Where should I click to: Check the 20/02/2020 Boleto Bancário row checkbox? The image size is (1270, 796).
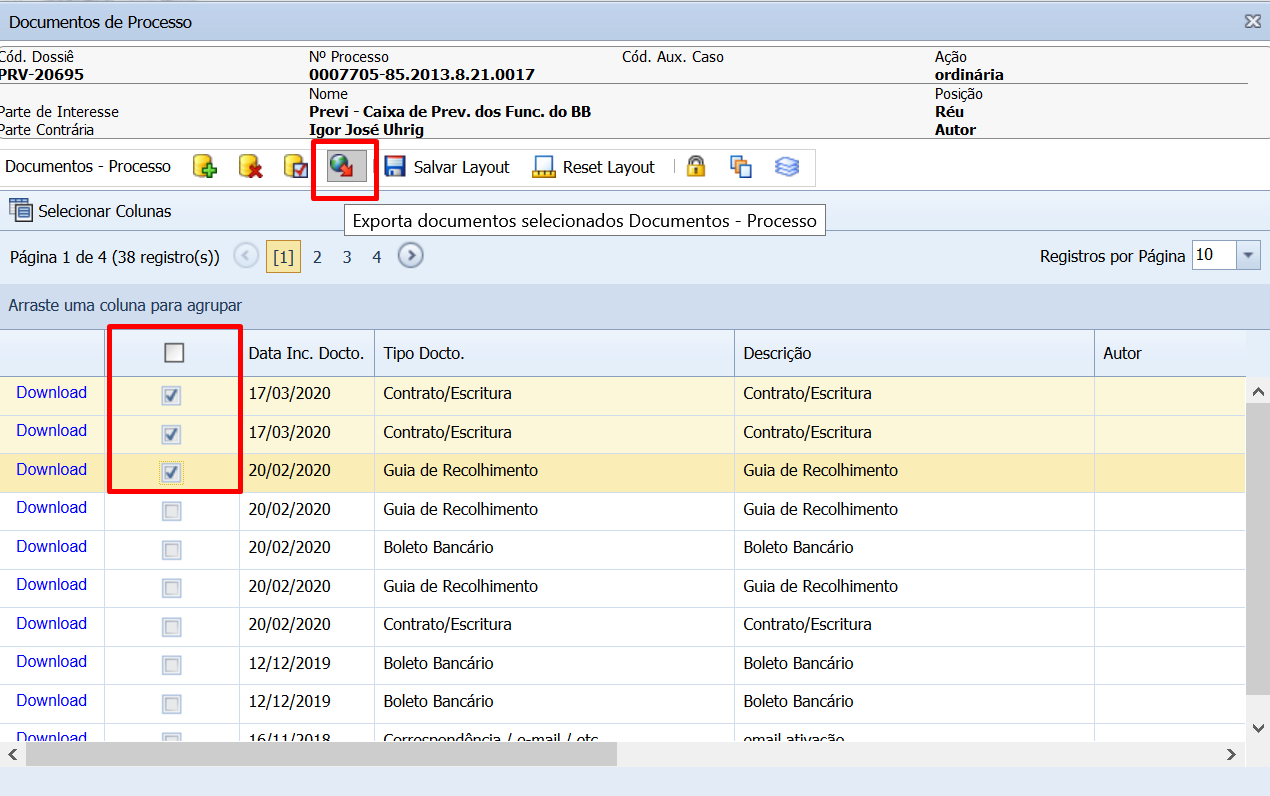pos(172,549)
